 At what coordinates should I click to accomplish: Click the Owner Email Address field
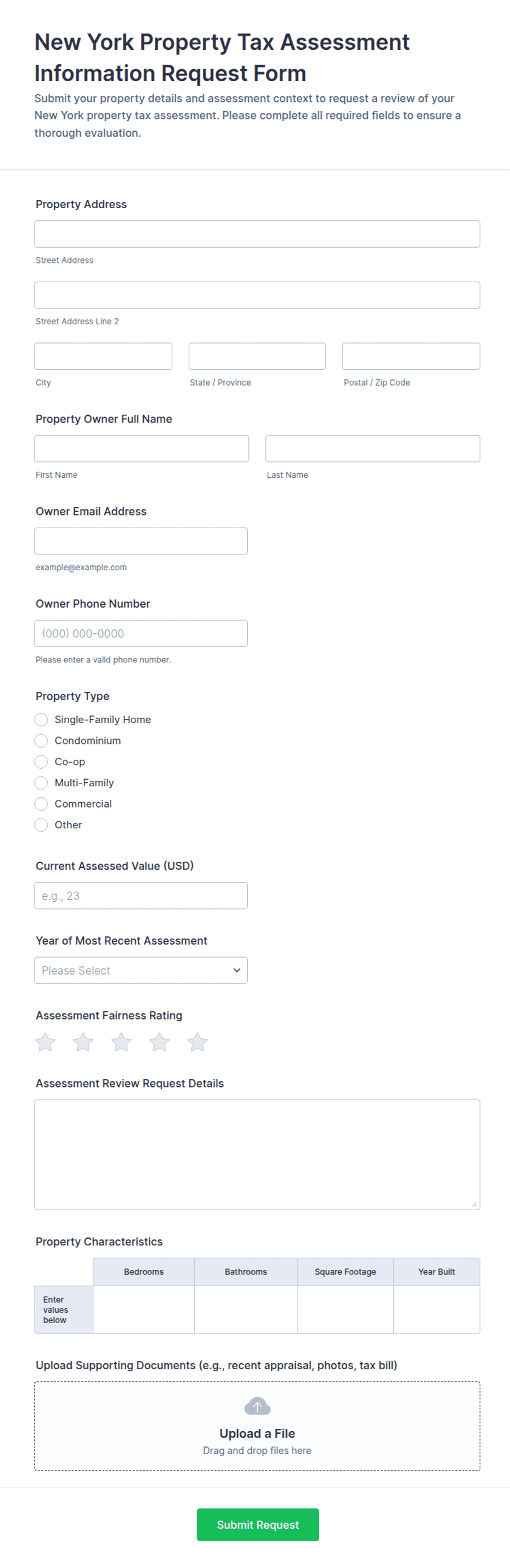click(x=141, y=541)
